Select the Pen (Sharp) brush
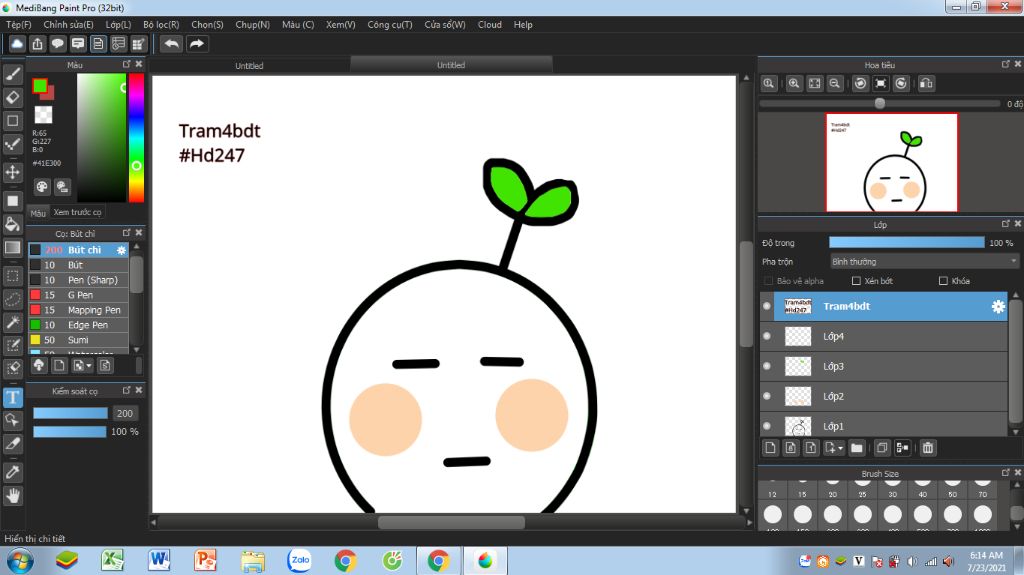The image size is (1024, 575). coord(78,280)
